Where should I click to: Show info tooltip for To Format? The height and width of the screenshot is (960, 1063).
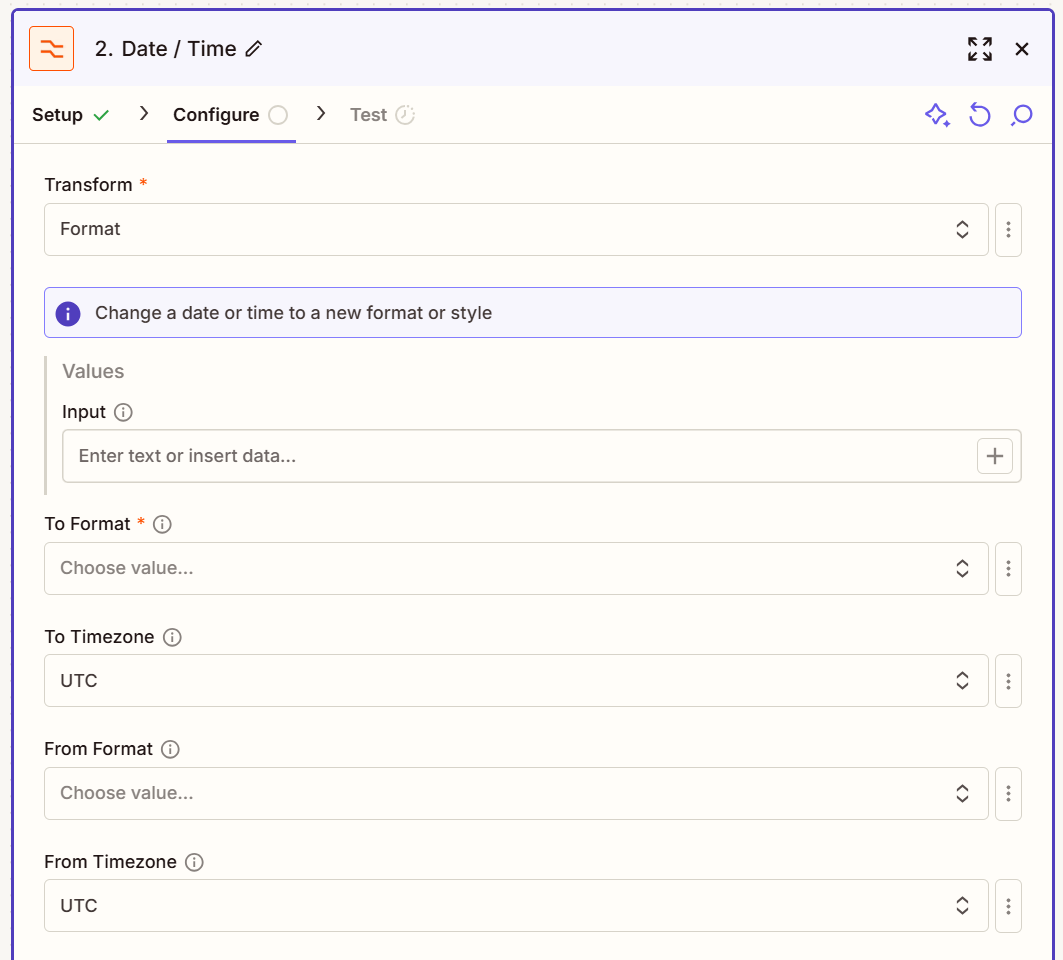click(162, 524)
